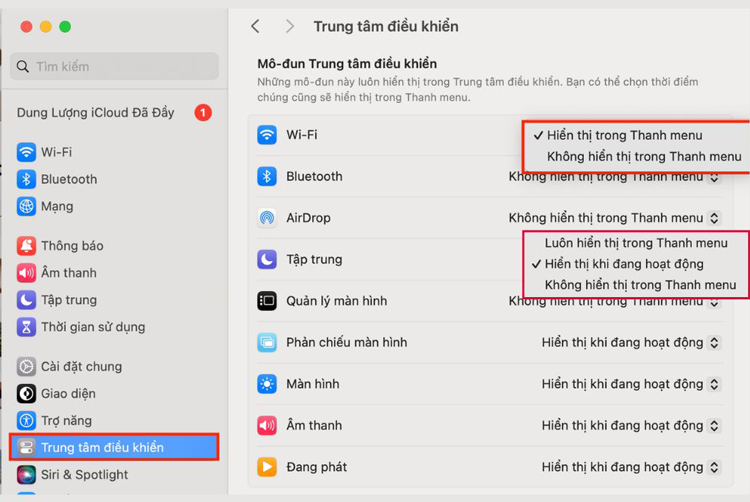Click the Cài đặt chung label
The height and width of the screenshot is (502, 750).
[81, 367]
